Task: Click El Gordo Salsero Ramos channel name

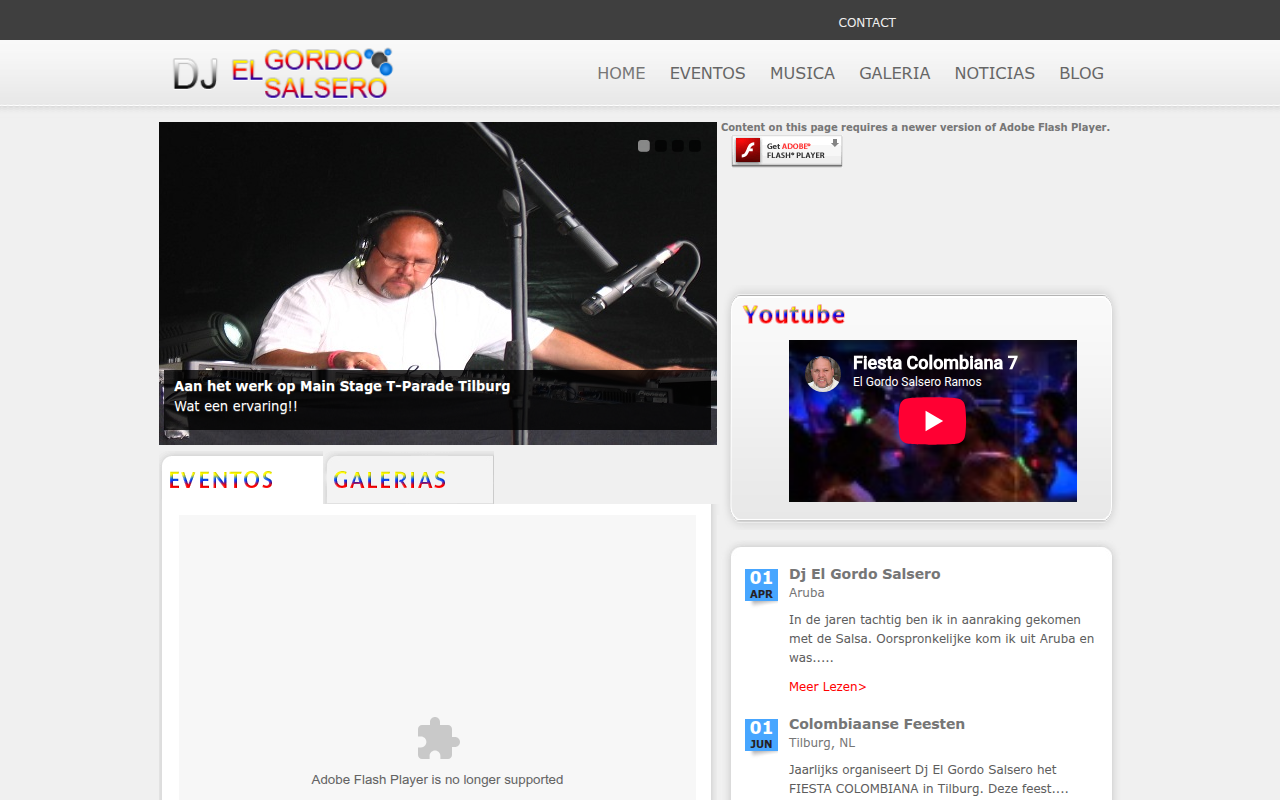Action: click(917, 382)
